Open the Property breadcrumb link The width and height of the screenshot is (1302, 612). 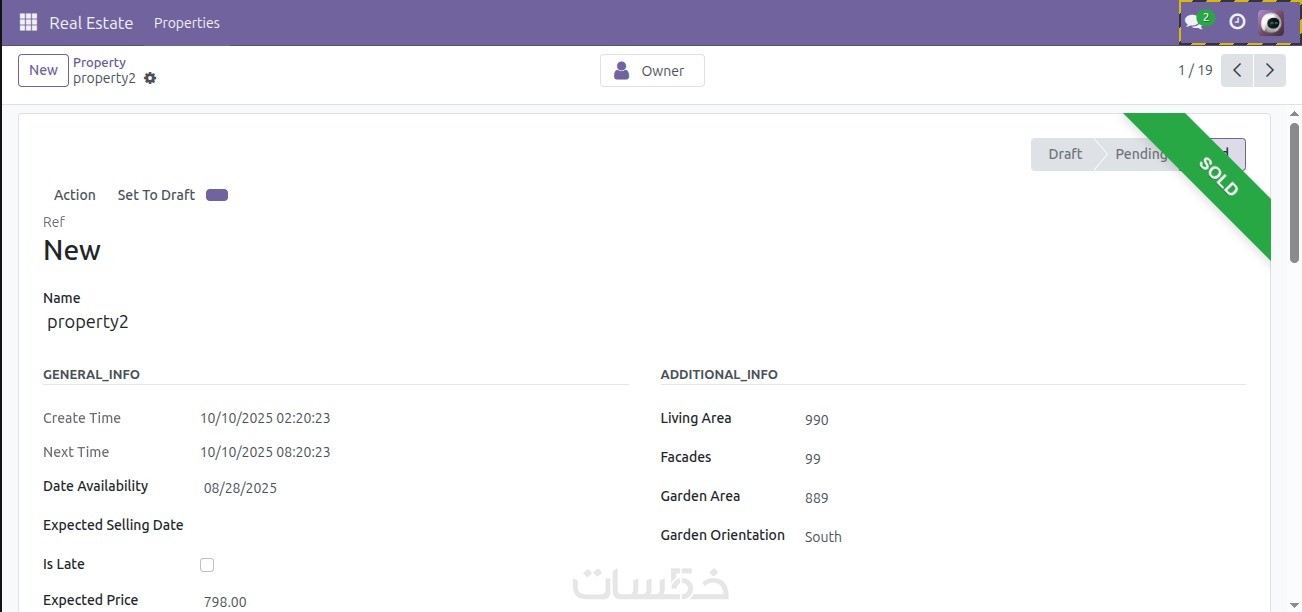(x=99, y=62)
